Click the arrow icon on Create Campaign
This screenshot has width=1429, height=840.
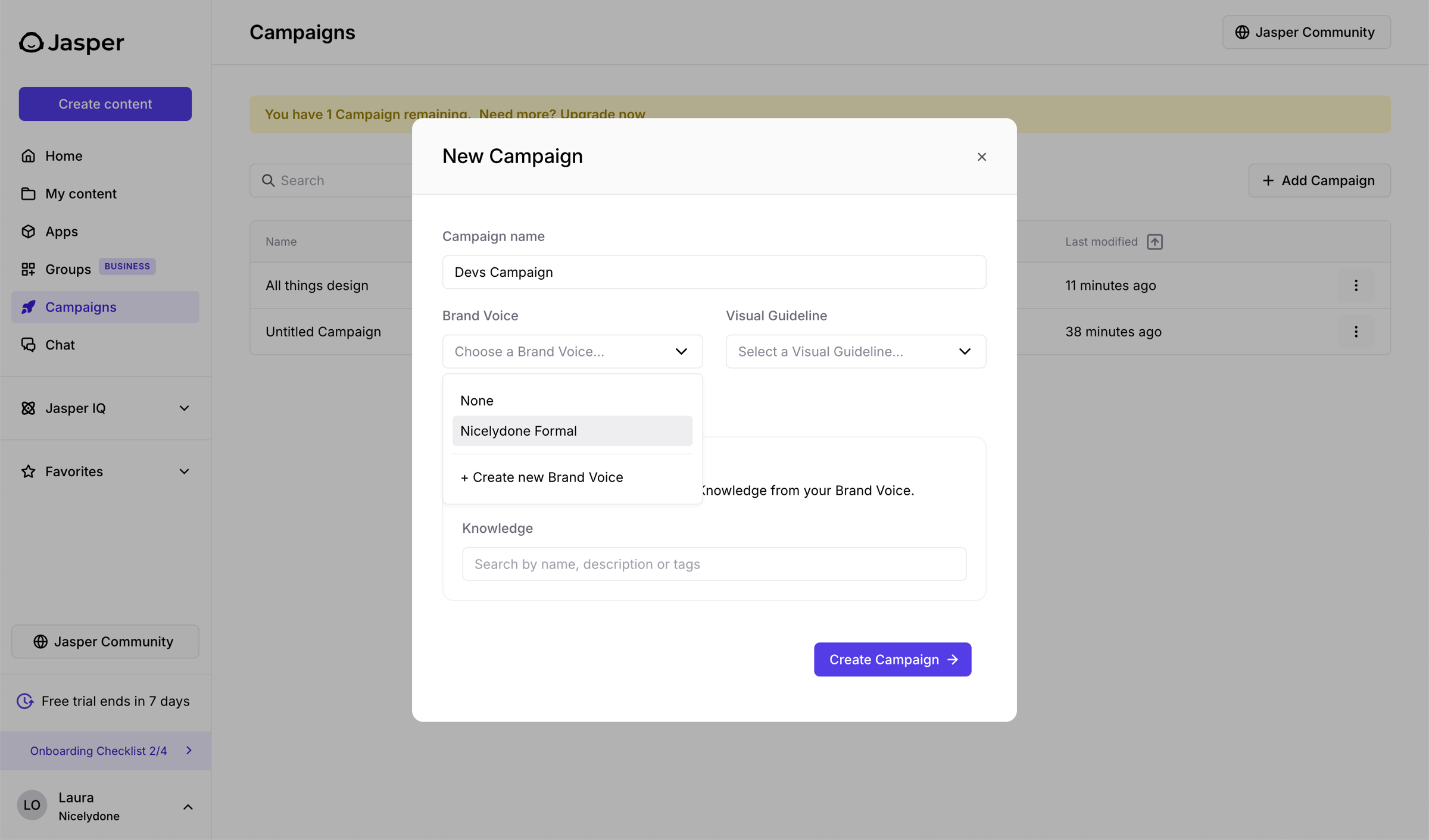coord(953,660)
